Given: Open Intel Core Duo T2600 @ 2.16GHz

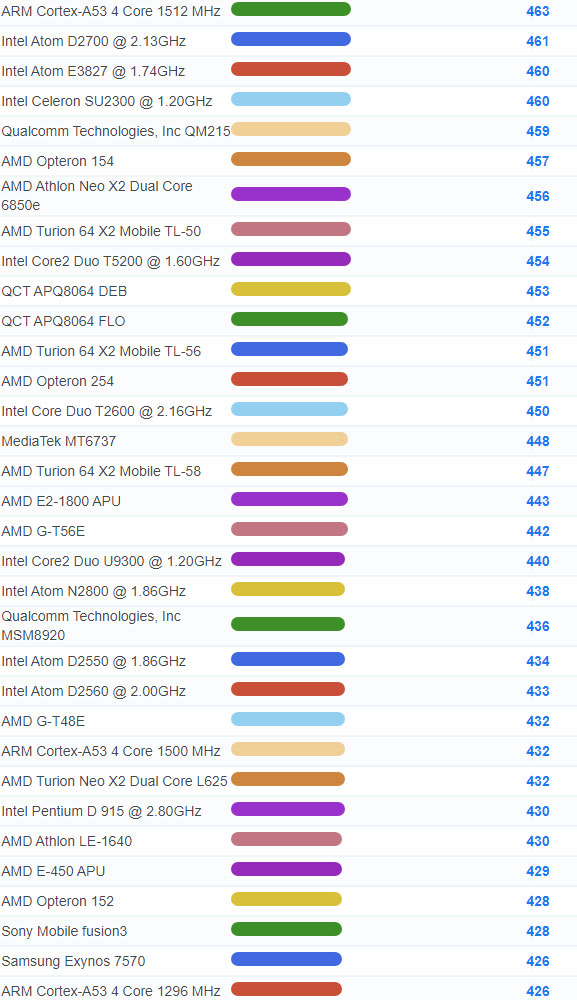Looking at the screenshot, I should [106, 411].
